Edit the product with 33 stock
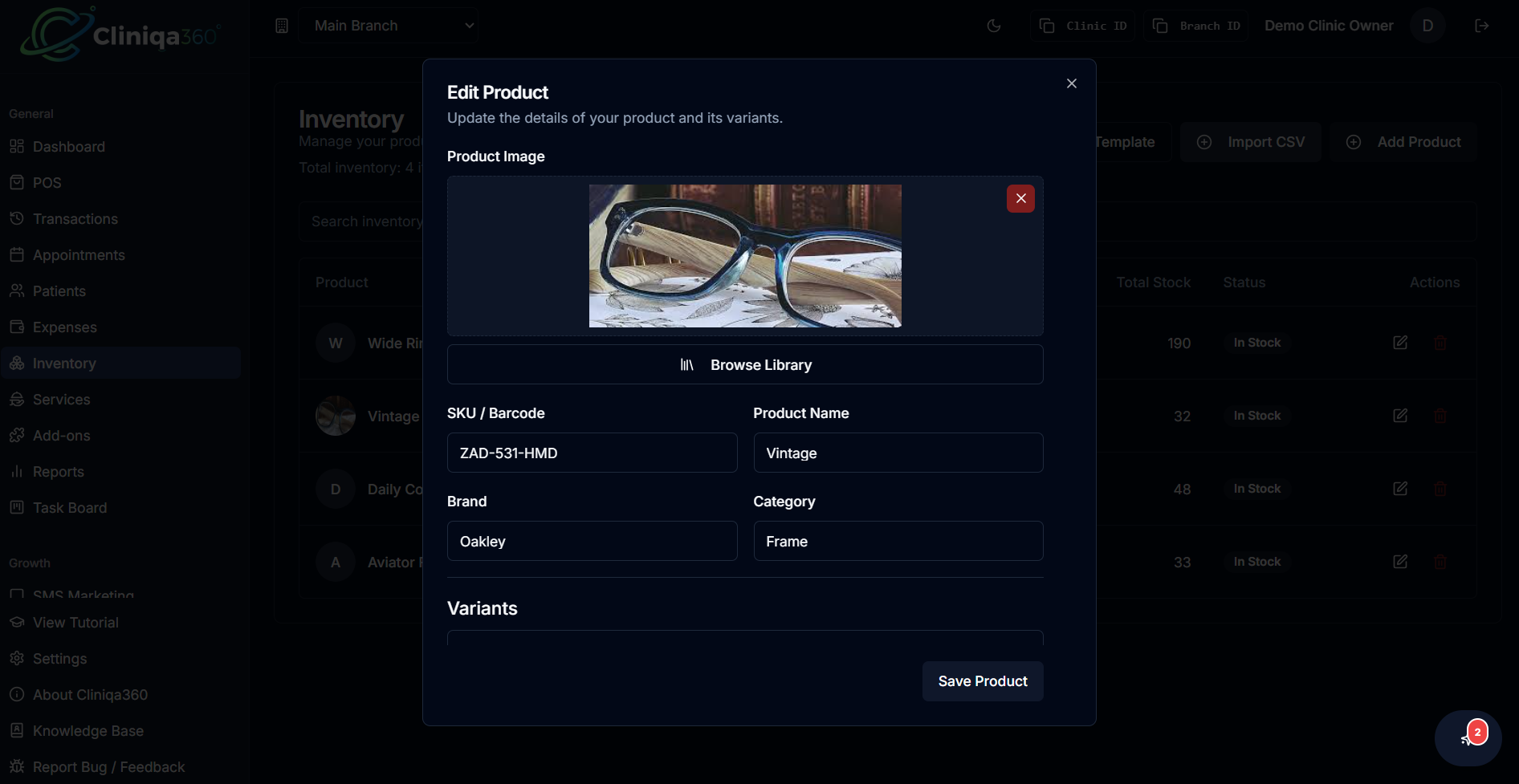 pos(1400,562)
